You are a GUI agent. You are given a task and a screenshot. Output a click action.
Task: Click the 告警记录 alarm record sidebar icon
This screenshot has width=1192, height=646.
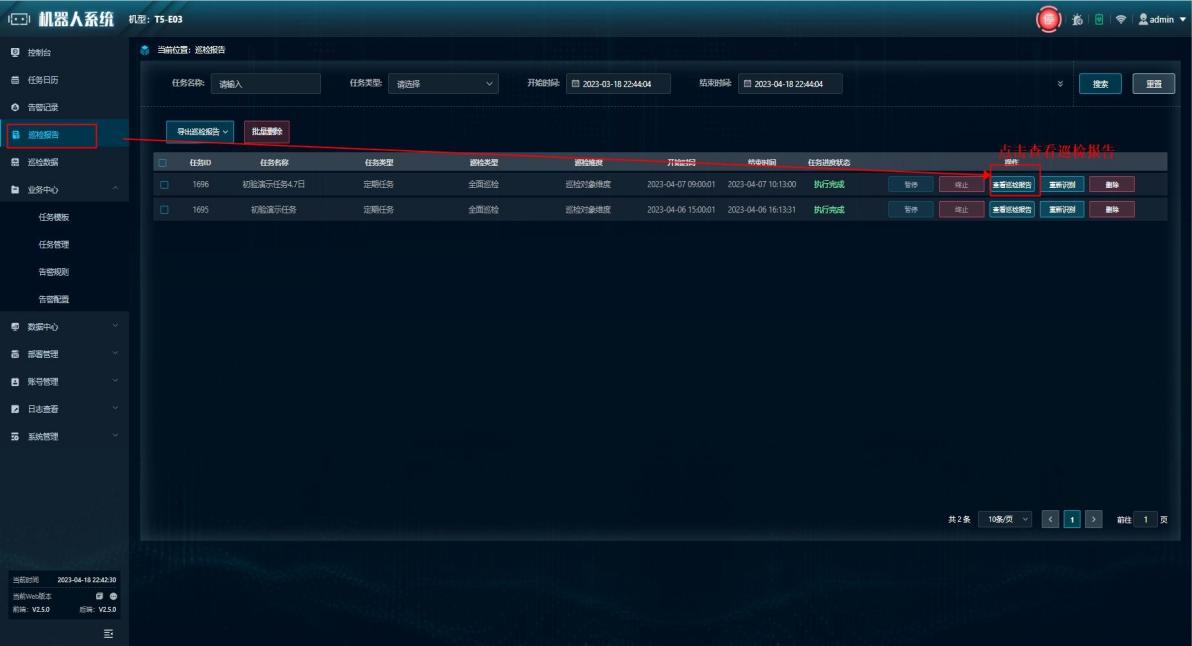[15, 107]
